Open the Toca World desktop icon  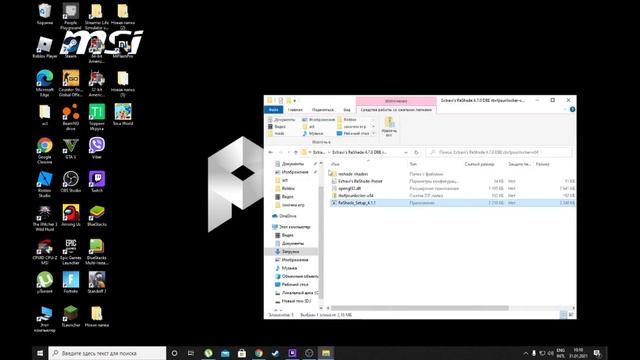click(123, 114)
